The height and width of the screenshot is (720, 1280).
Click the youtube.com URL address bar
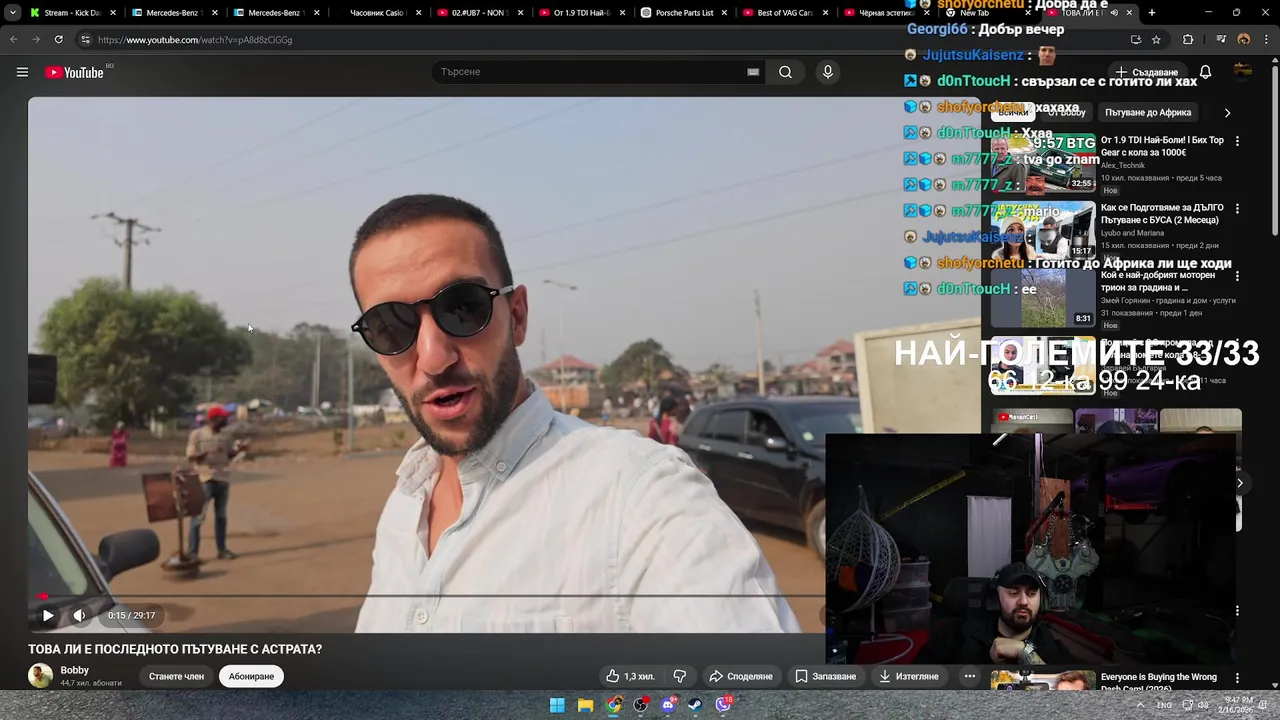pyautogui.click(x=195, y=39)
